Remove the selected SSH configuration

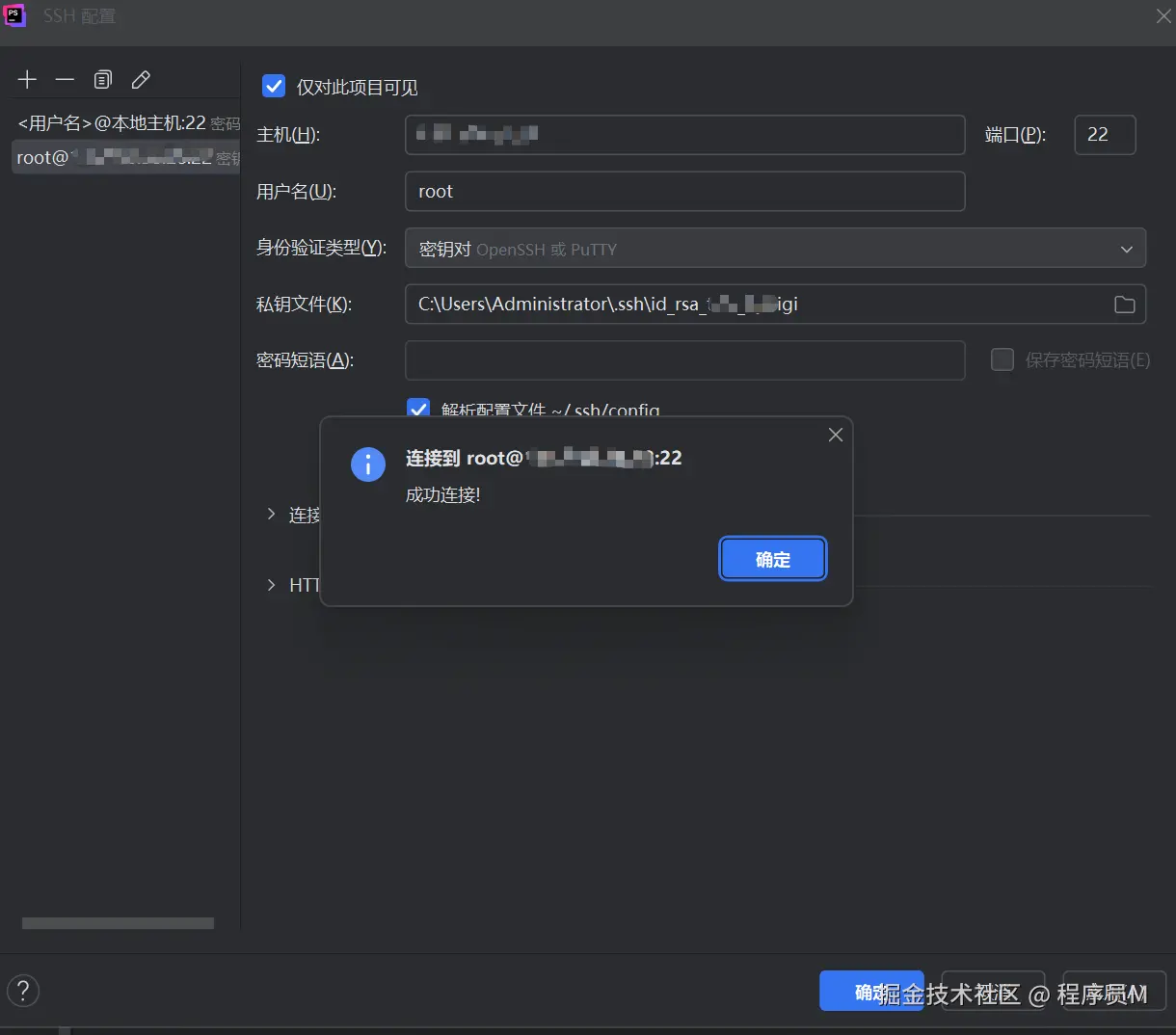65,80
